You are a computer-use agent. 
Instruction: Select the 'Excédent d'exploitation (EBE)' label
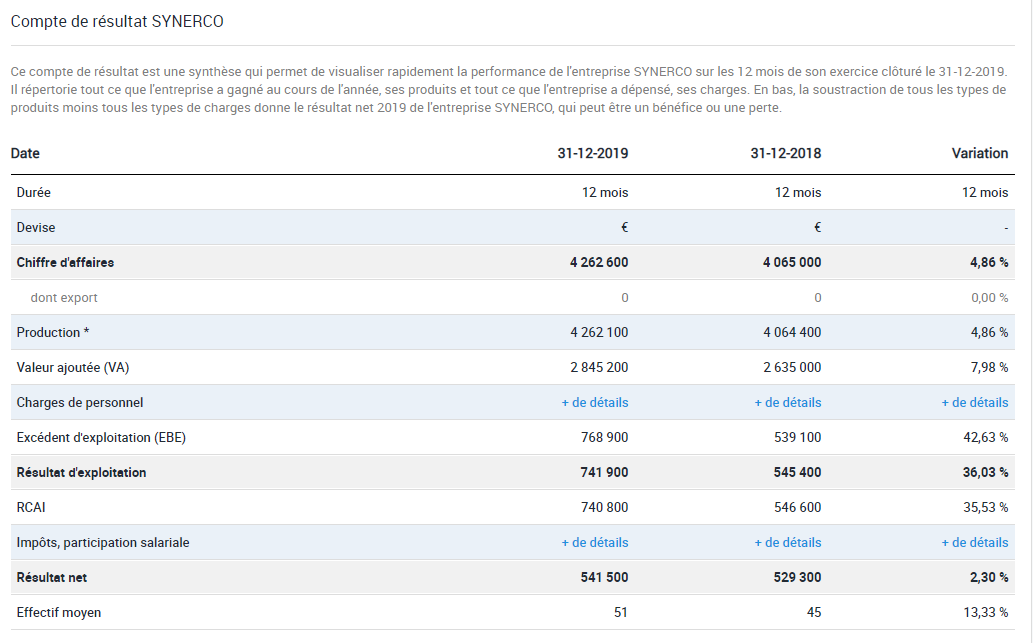101,437
